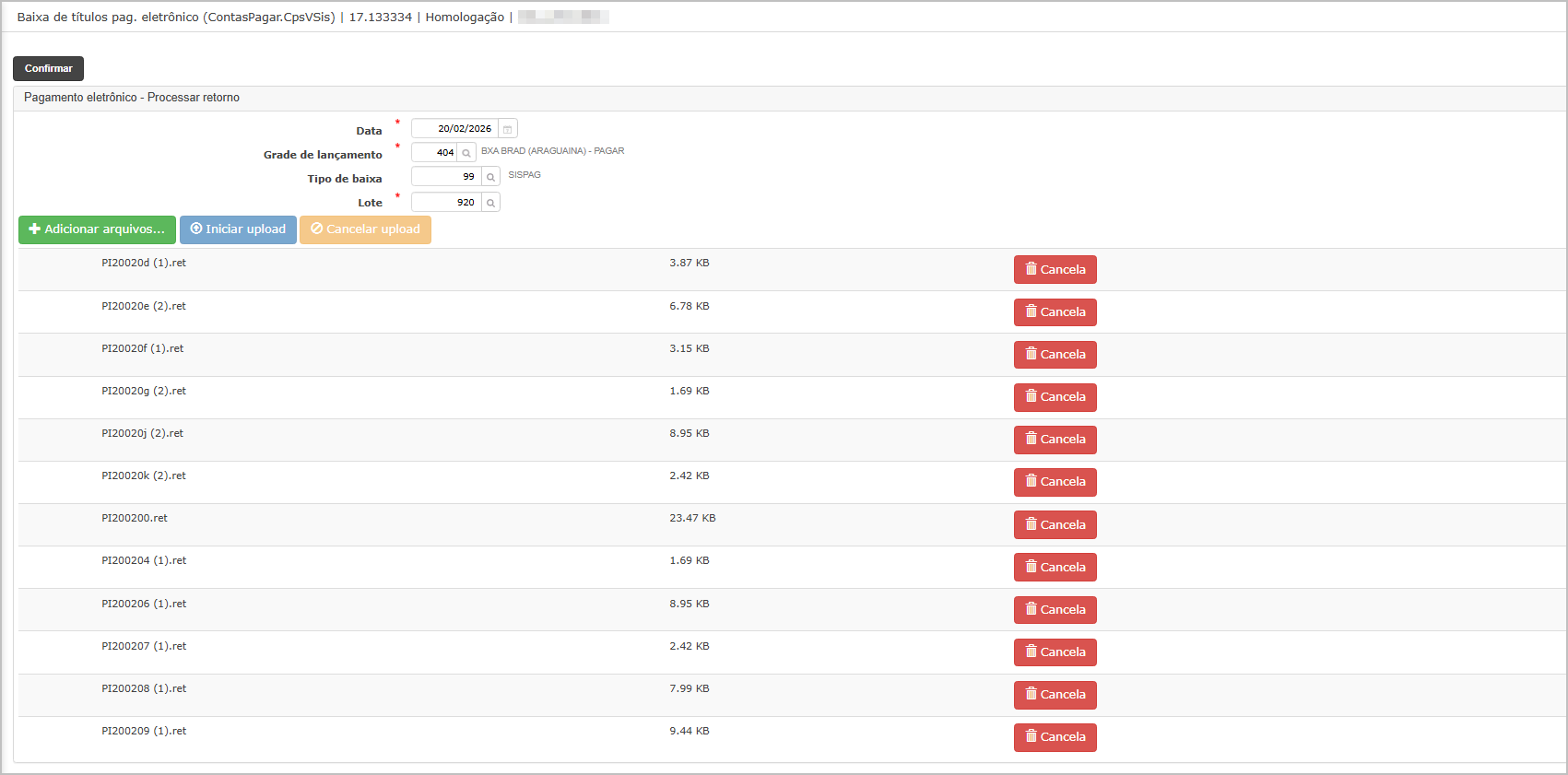
Task: Click the Lote number field
Action: pos(446,203)
